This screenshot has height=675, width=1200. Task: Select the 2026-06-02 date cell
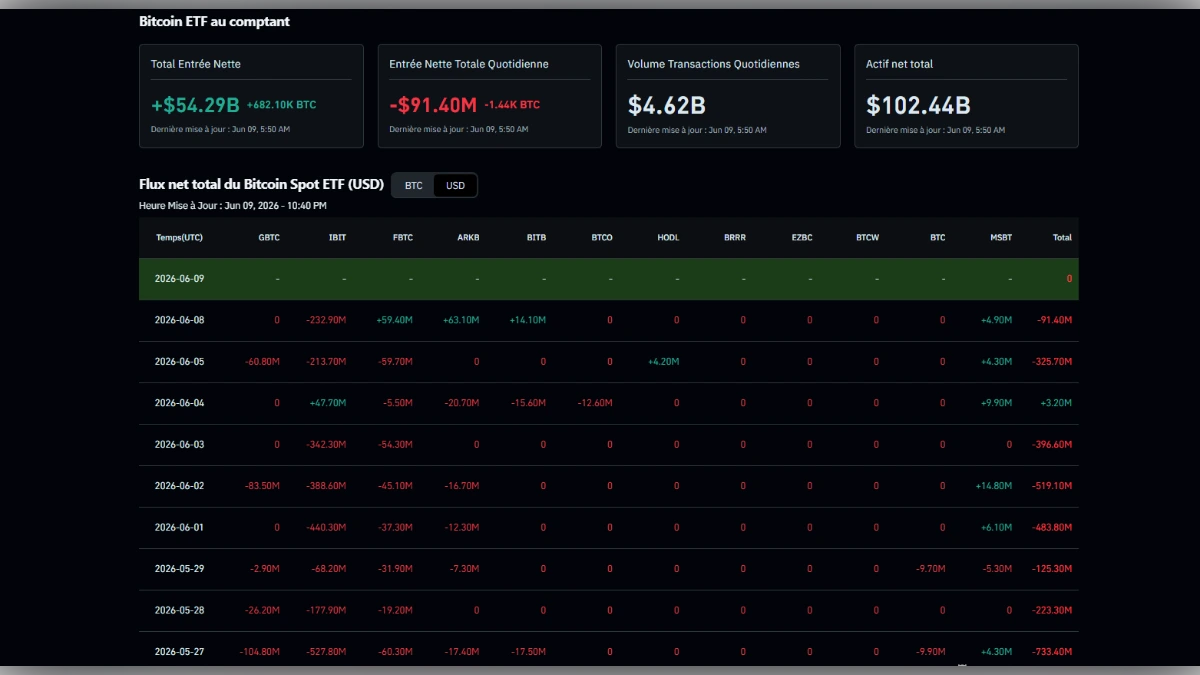179,486
